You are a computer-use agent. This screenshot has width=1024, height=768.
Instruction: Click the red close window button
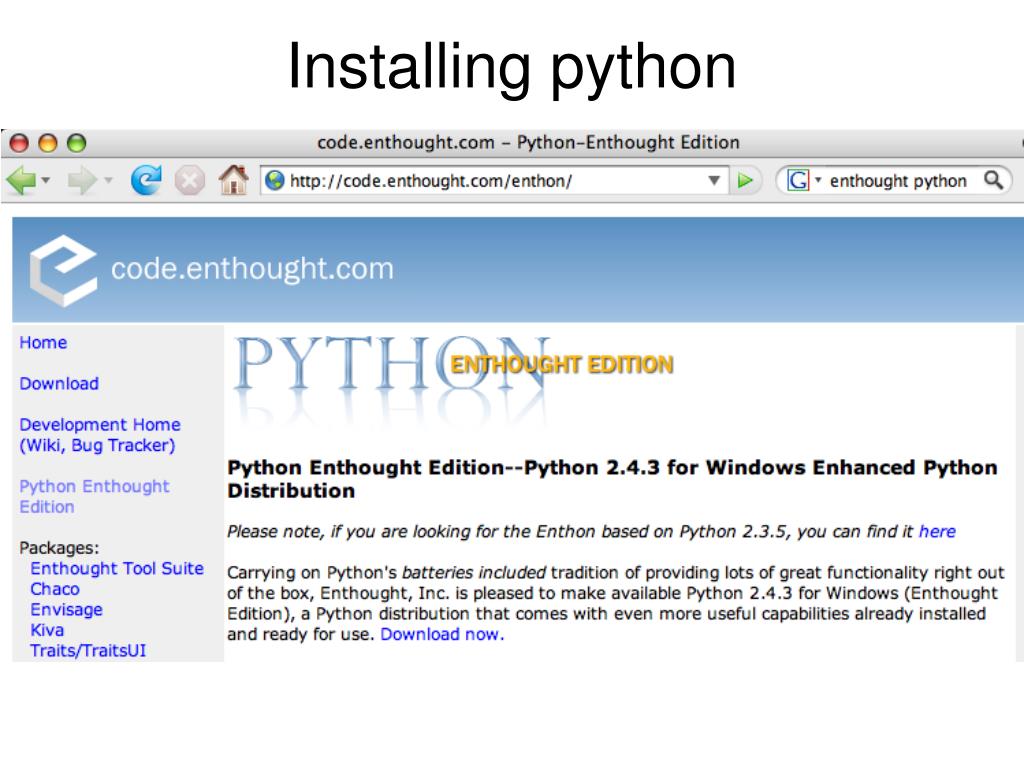[x=19, y=142]
